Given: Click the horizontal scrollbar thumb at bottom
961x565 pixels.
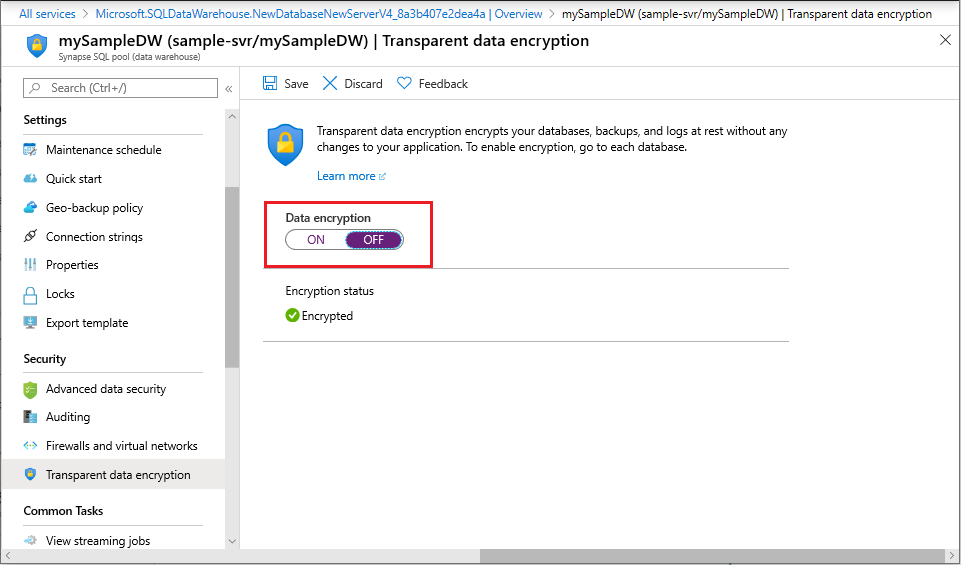Looking at the screenshot, I should (712, 556).
